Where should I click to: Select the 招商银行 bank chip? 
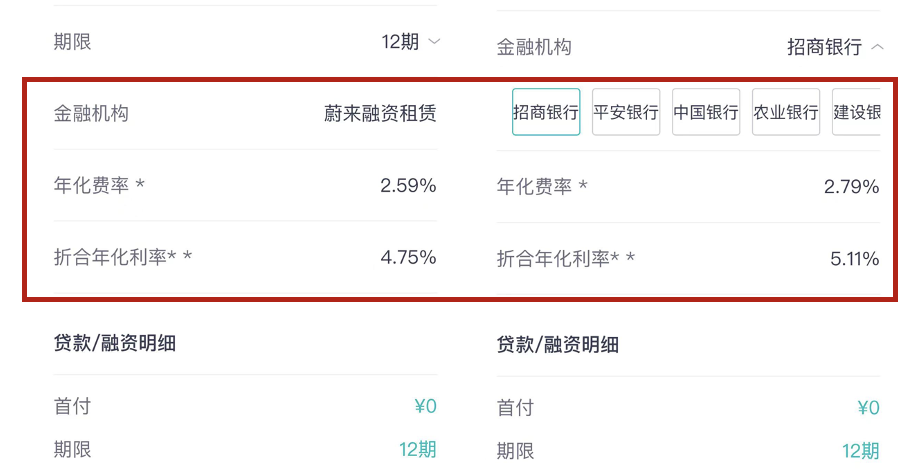[546, 112]
